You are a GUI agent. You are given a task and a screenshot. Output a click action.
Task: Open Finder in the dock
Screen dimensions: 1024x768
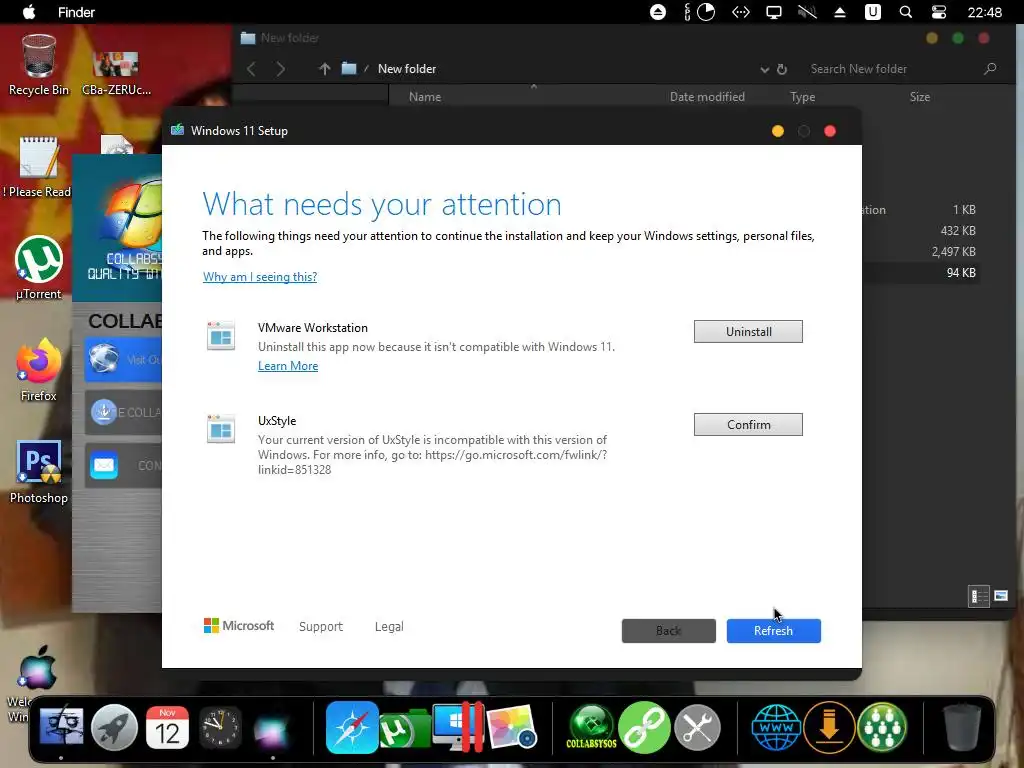61,727
